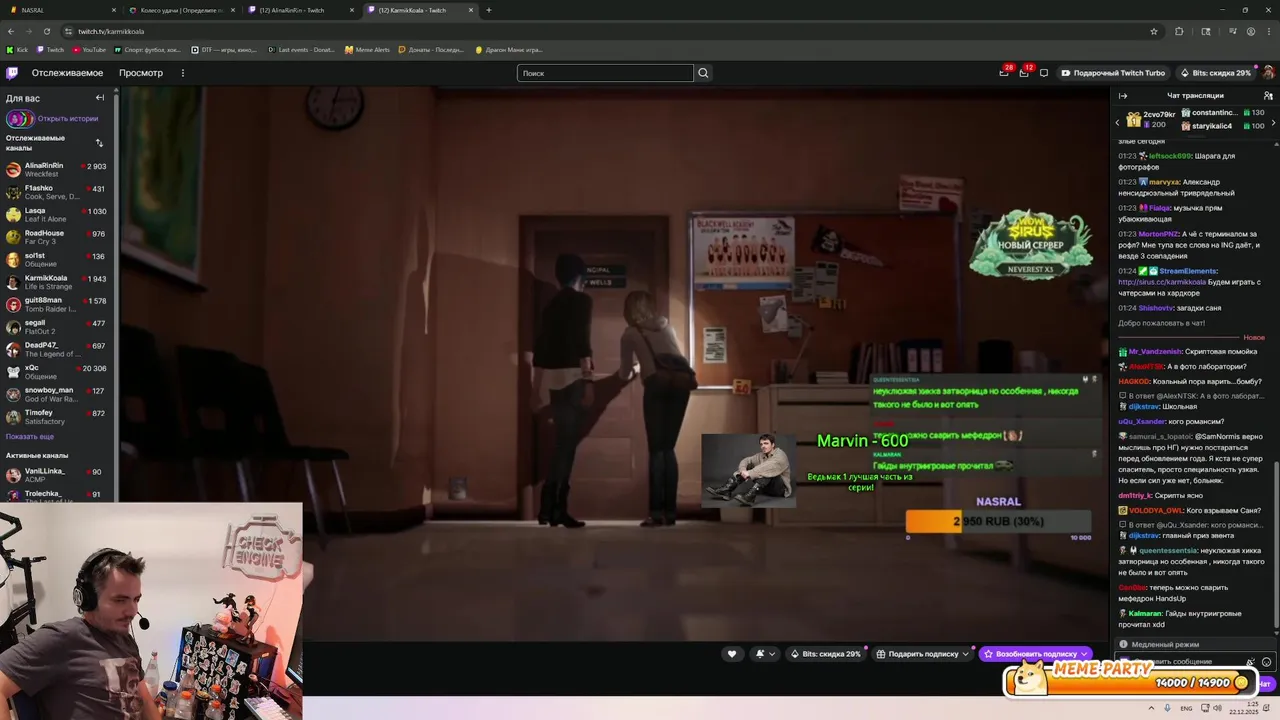Image resolution: width=1280 pixels, height=720 pixels.
Task: Click Bits: скидка 29% below the player
Action: coord(825,654)
